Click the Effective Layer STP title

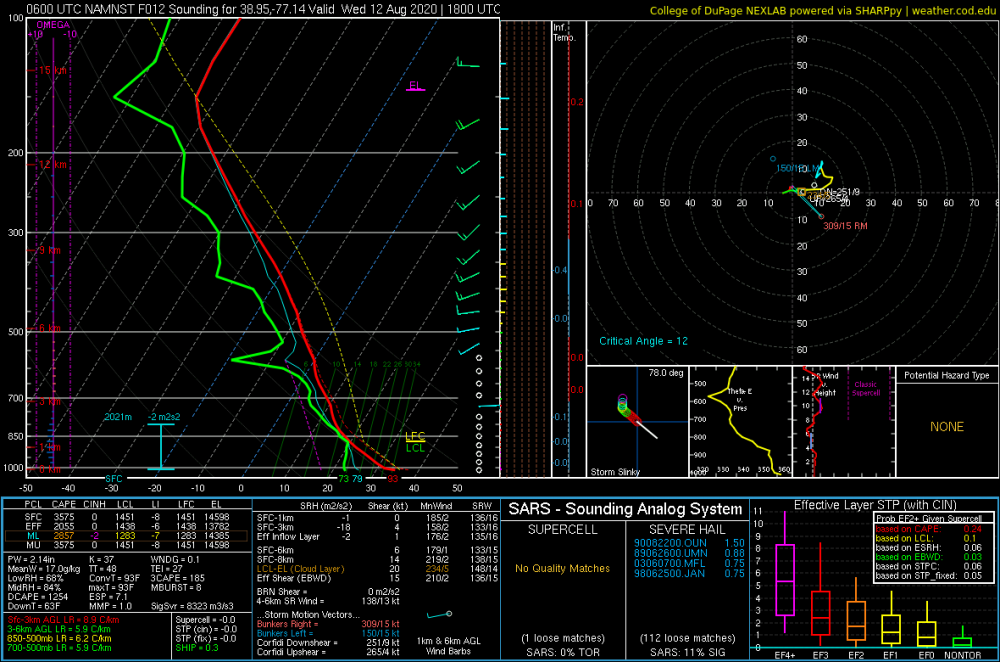875,504
